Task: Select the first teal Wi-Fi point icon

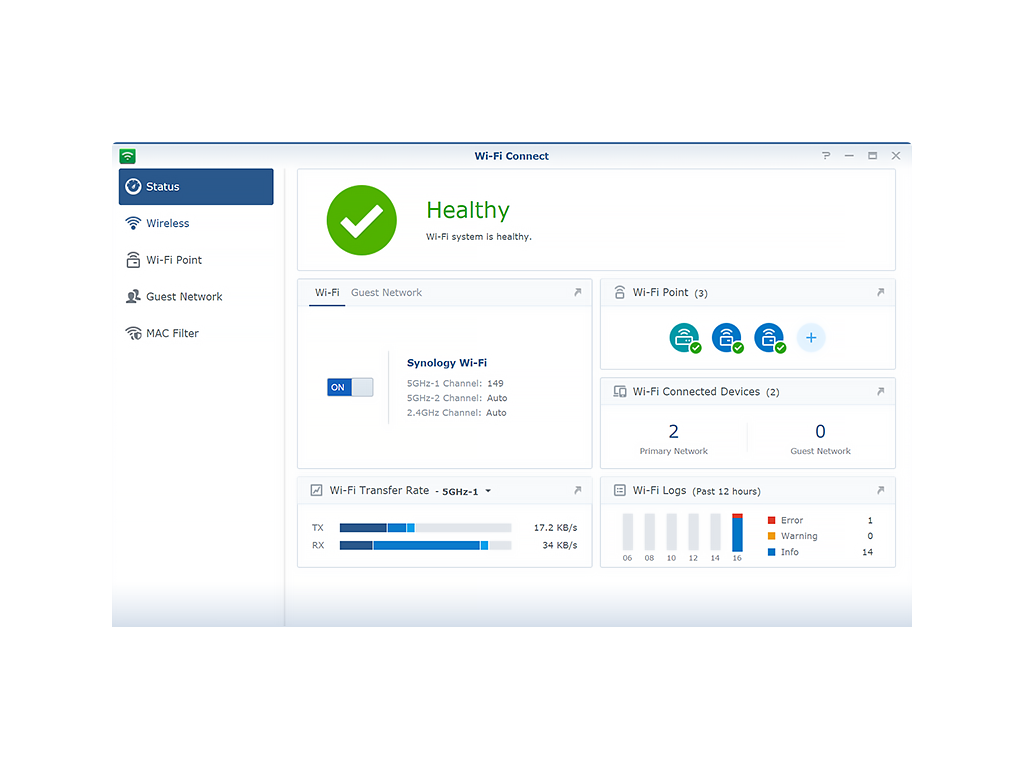Action: [684, 338]
